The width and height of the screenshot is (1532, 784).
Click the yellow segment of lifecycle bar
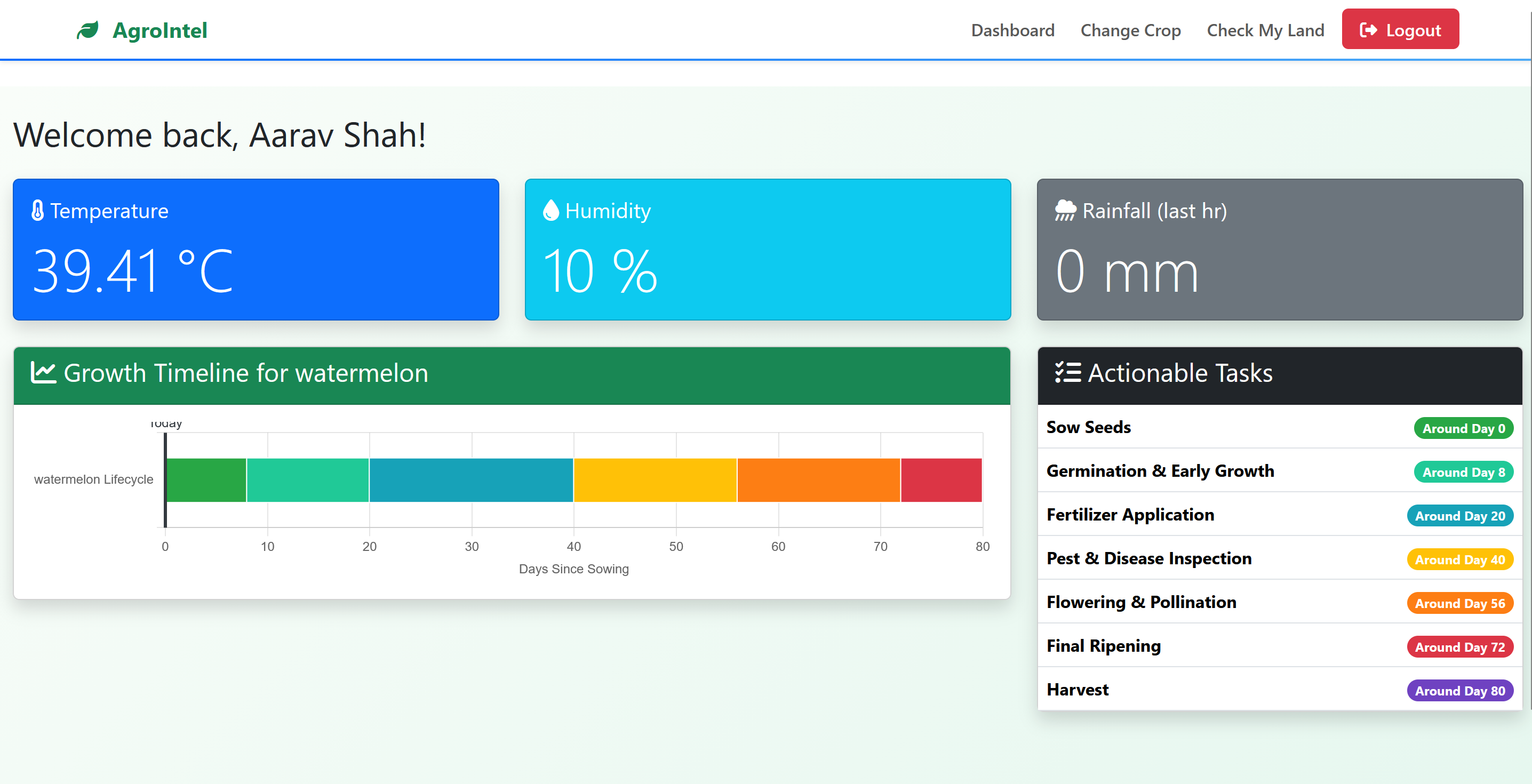[x=655, y=480]
